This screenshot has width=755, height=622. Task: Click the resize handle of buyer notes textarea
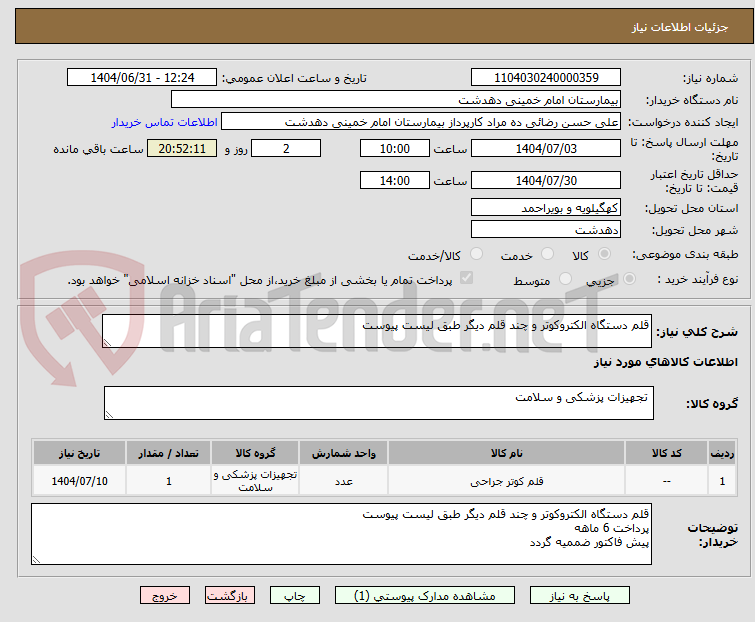tap(36, 559)
